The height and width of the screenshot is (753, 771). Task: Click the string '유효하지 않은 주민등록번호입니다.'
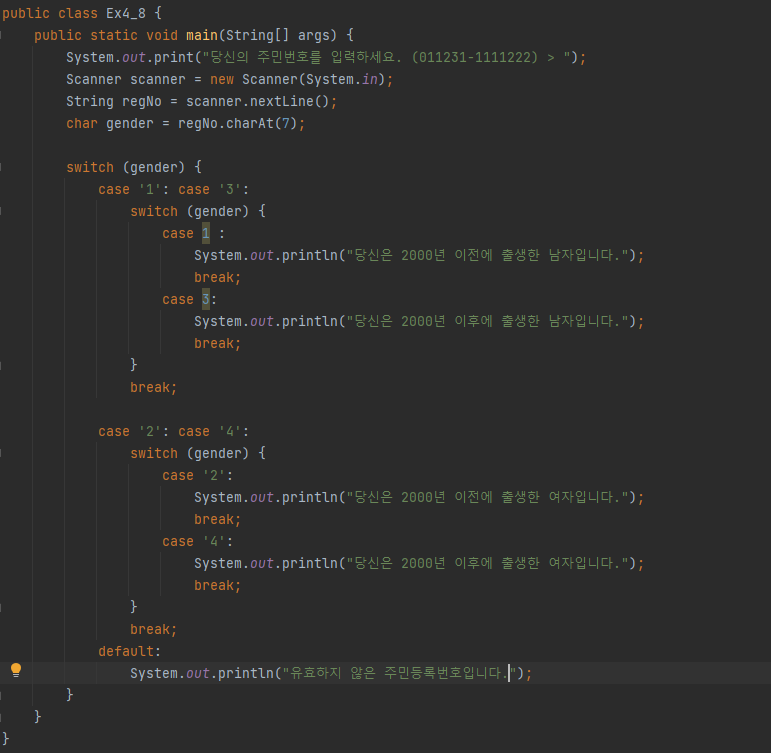[x=399, y=673]
